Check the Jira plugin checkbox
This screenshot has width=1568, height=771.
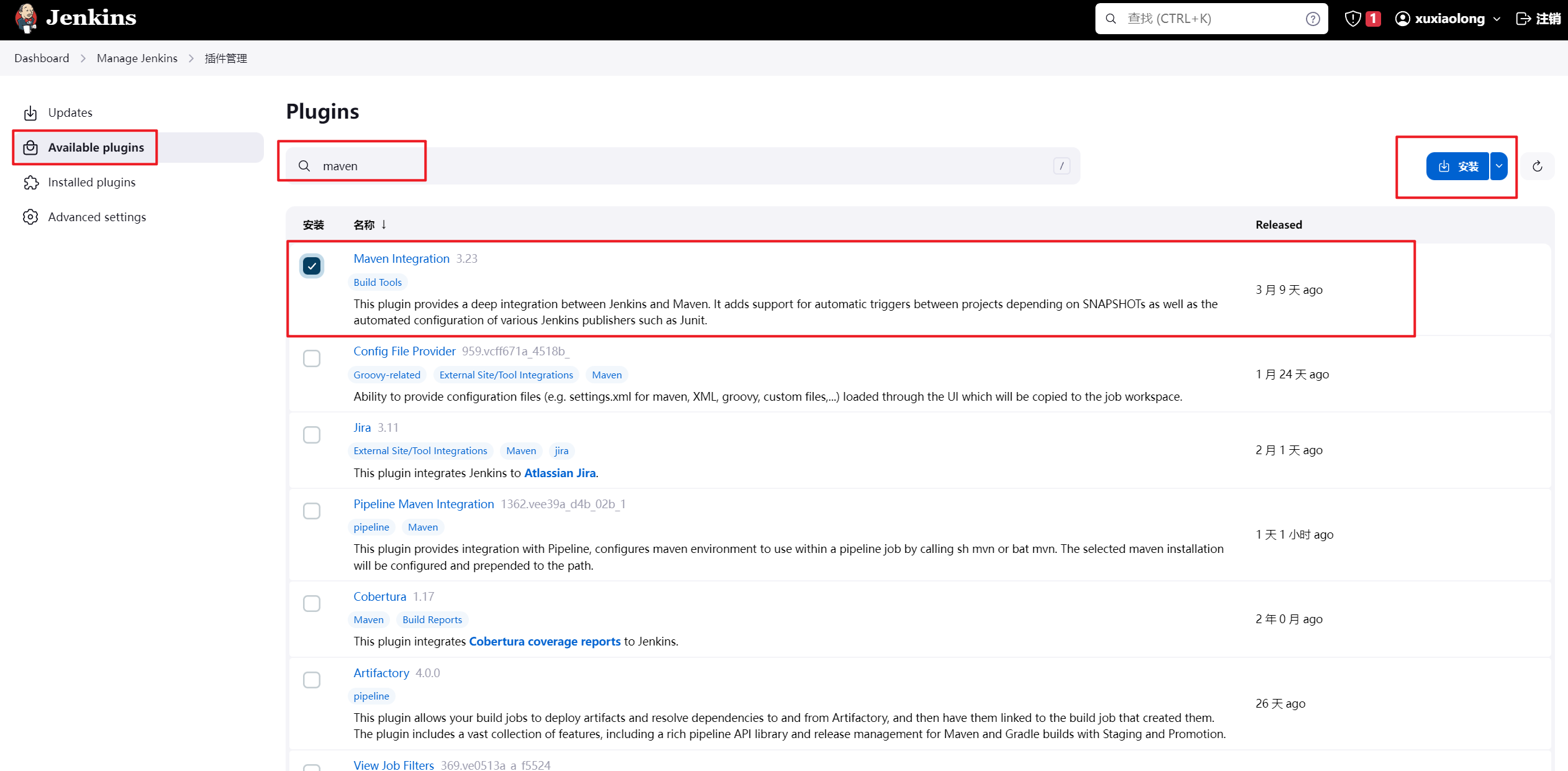click(312, 435)
